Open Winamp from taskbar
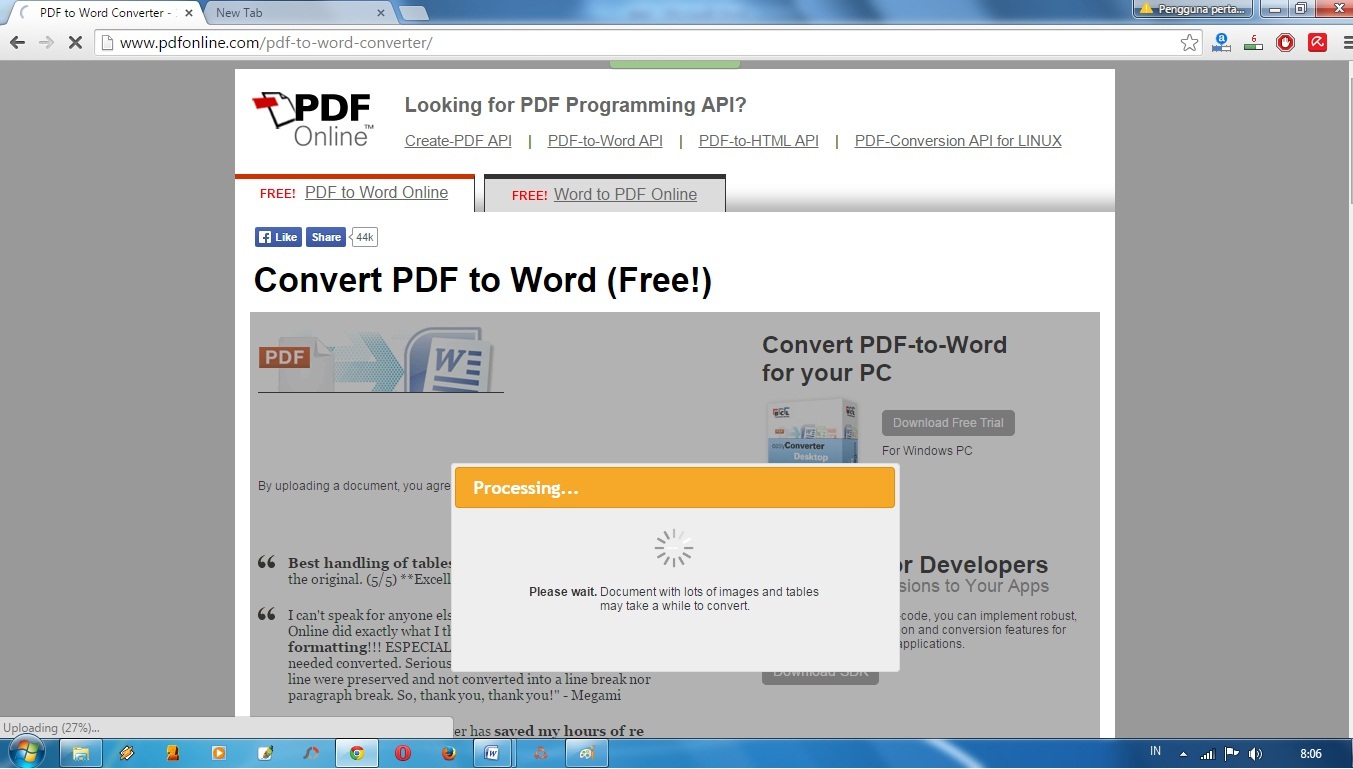This screenshot has width=1353, height=769. pos(127,753)
